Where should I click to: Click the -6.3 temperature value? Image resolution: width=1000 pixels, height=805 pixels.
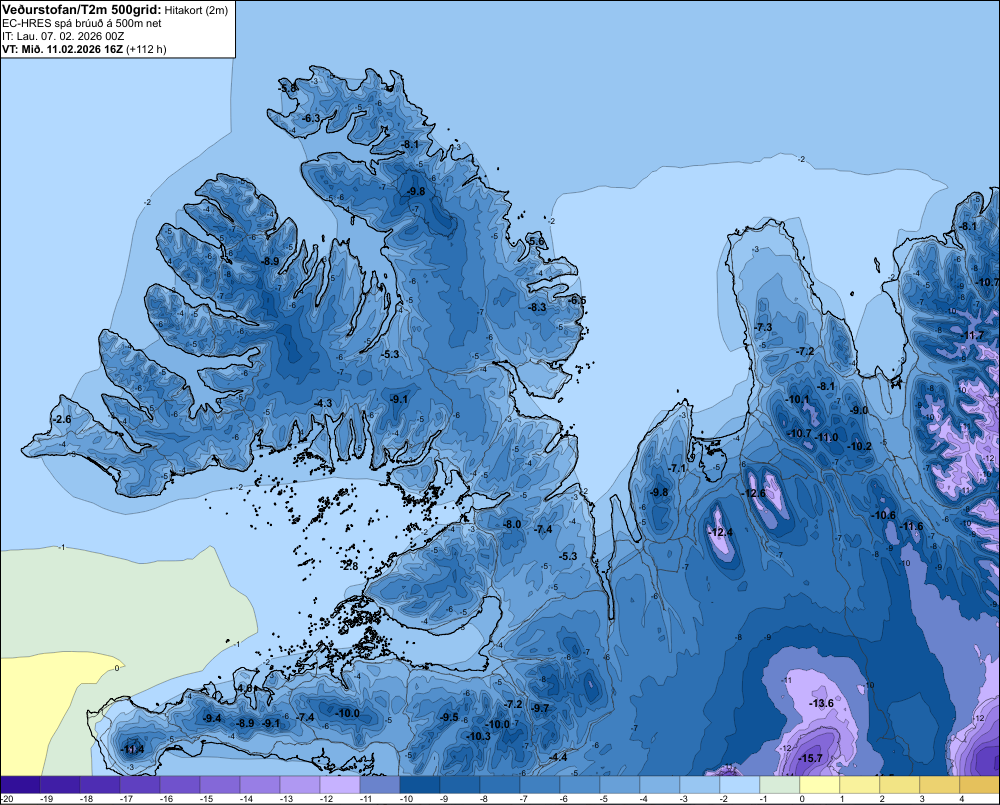311,118
